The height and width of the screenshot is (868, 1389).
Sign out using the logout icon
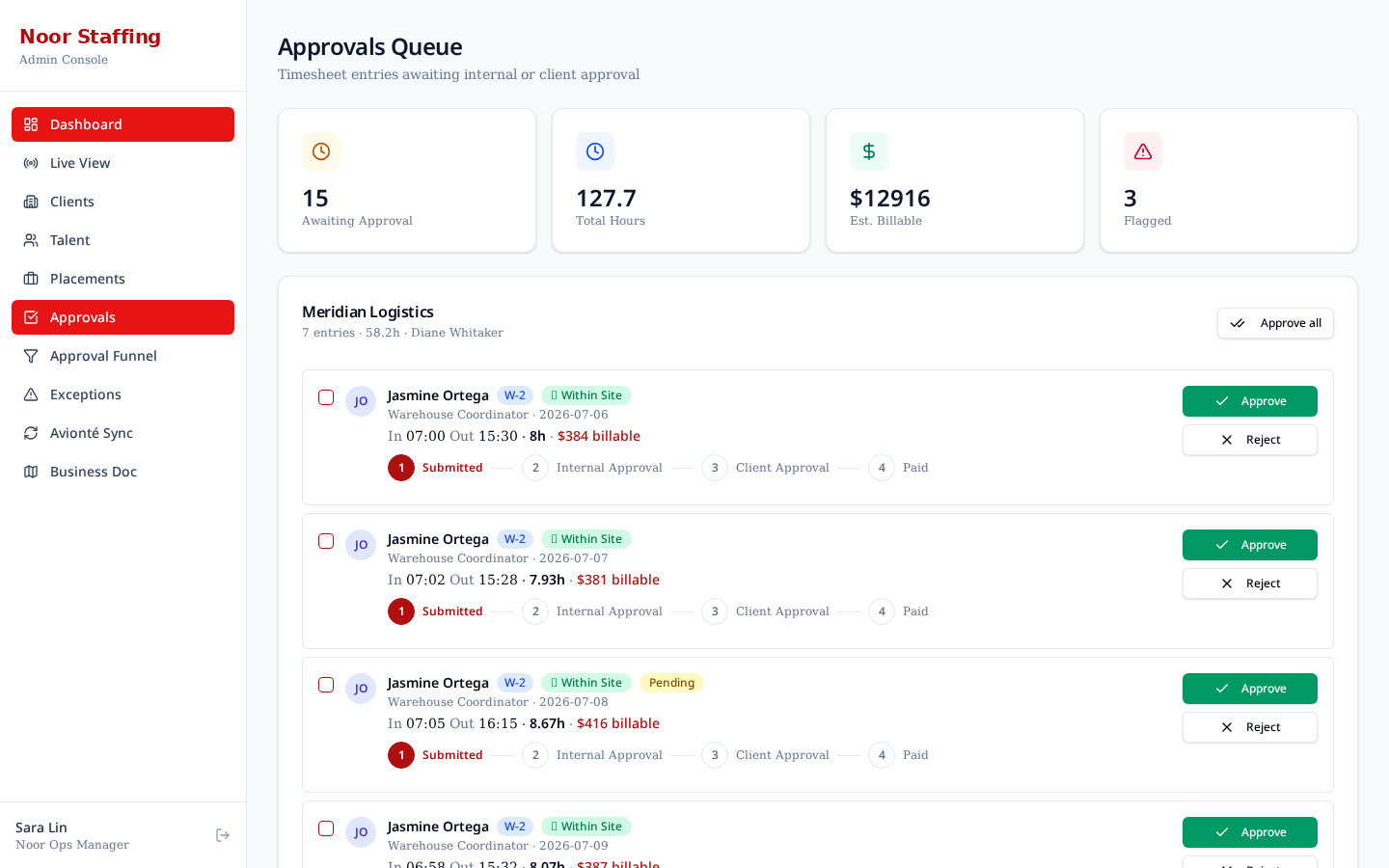223,835
